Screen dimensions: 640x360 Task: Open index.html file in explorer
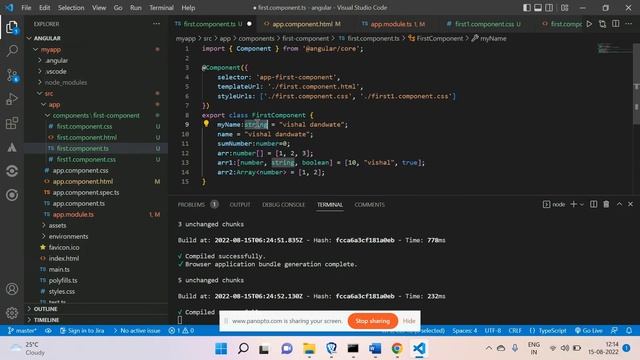[64, 258]
